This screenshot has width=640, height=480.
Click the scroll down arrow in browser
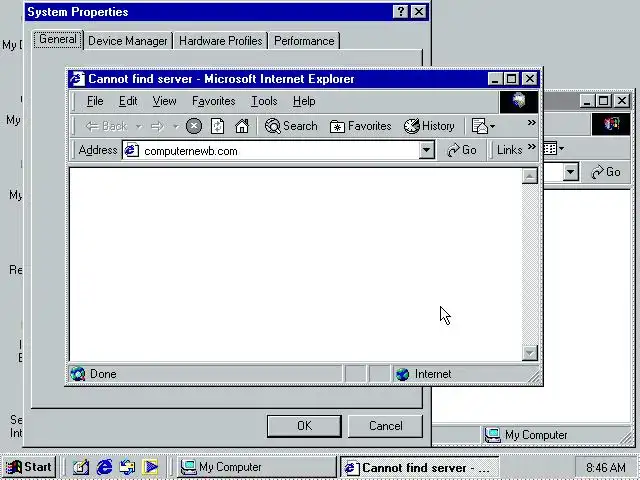(x=529, y=353)
